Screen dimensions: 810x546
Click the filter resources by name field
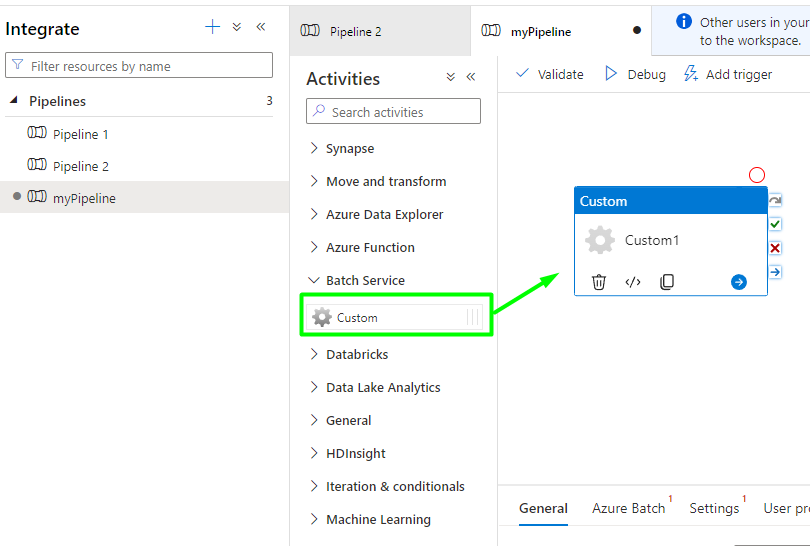click(139, 65)
